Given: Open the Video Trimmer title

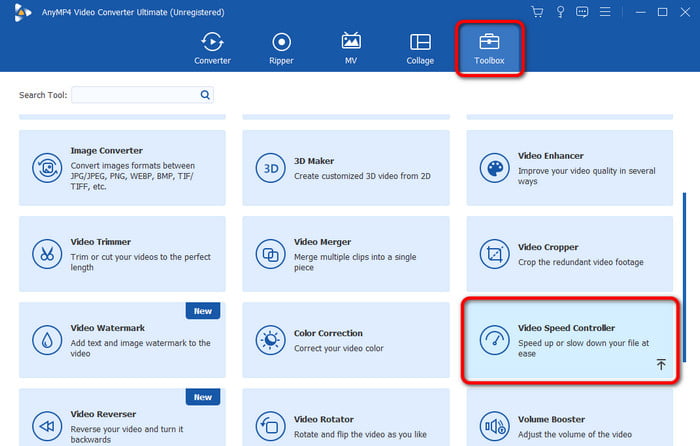Looking at the screenshot, I should [x=100, y=242].
